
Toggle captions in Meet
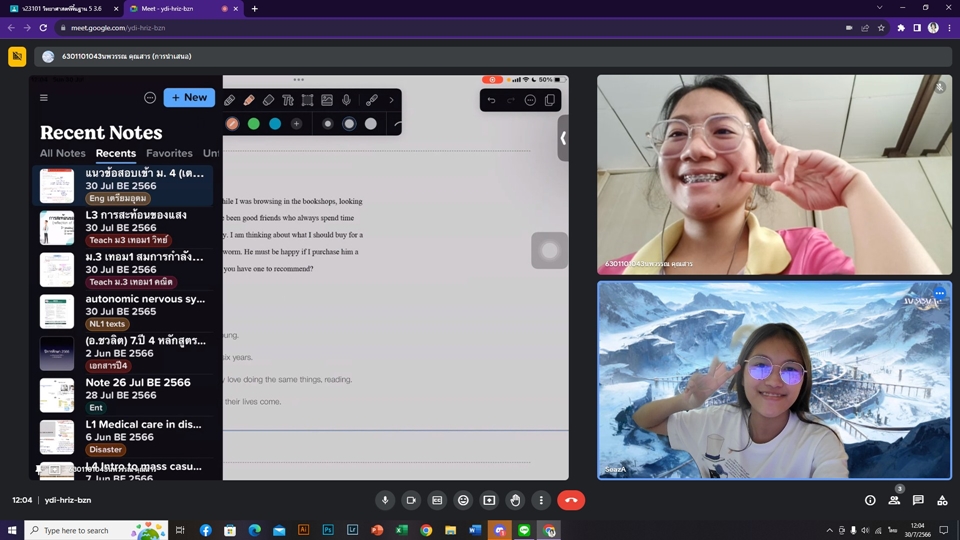437,500
